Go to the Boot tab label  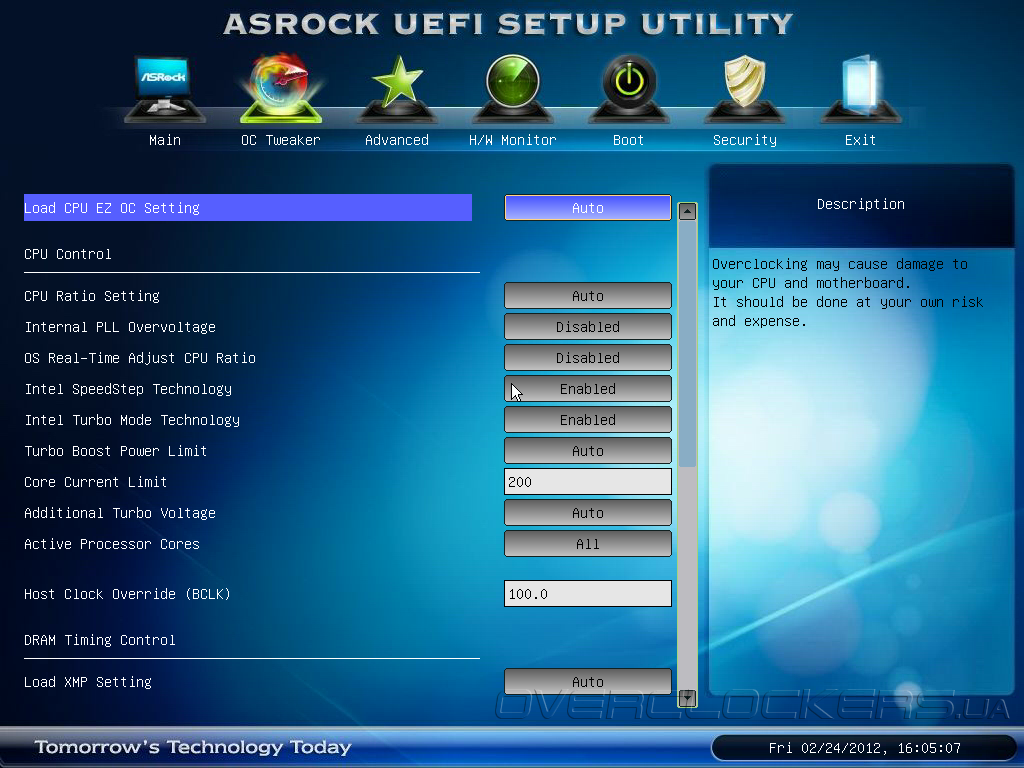[628, 140]
